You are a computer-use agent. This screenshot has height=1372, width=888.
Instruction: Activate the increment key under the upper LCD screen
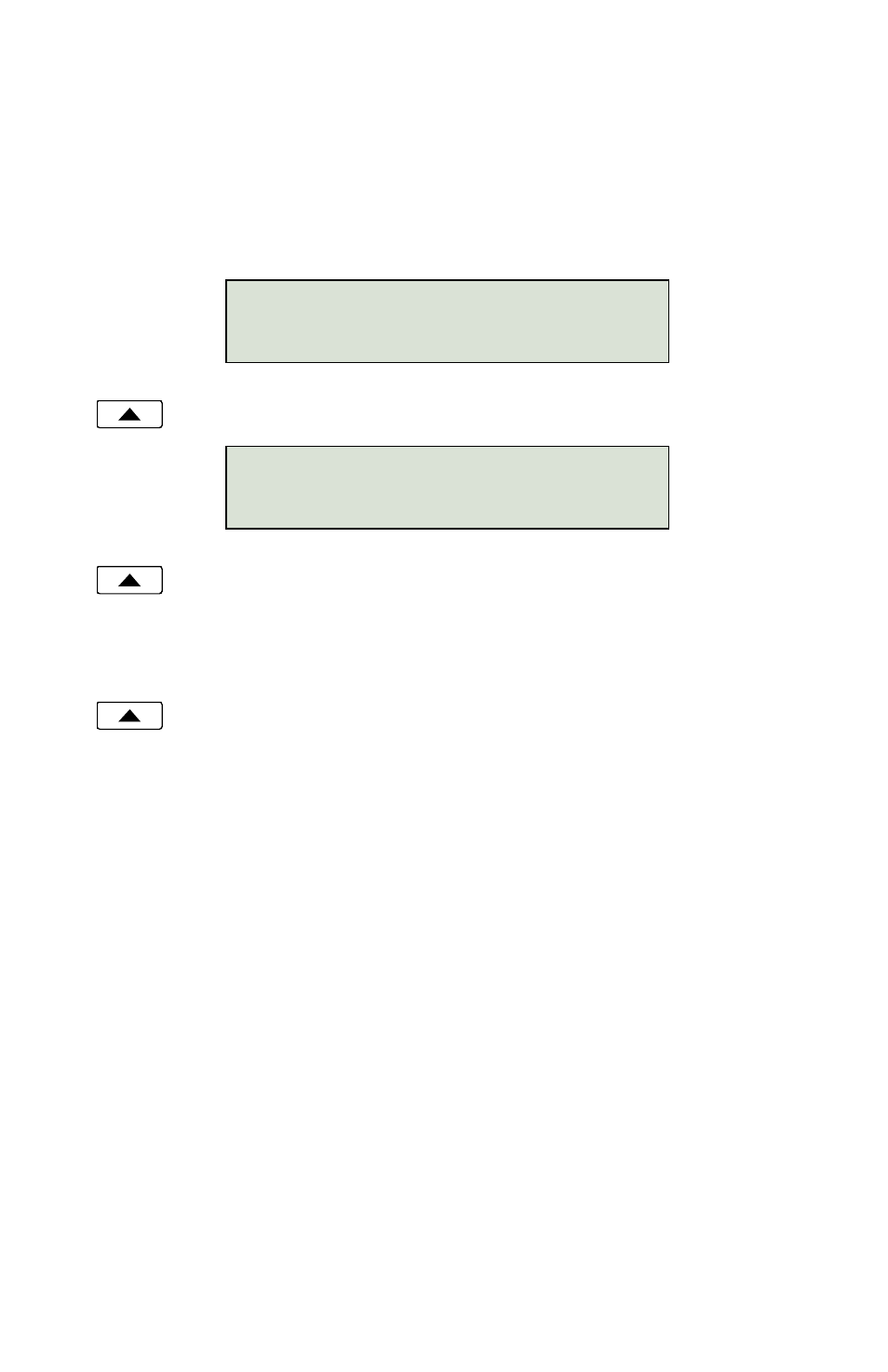click(129, 414)
